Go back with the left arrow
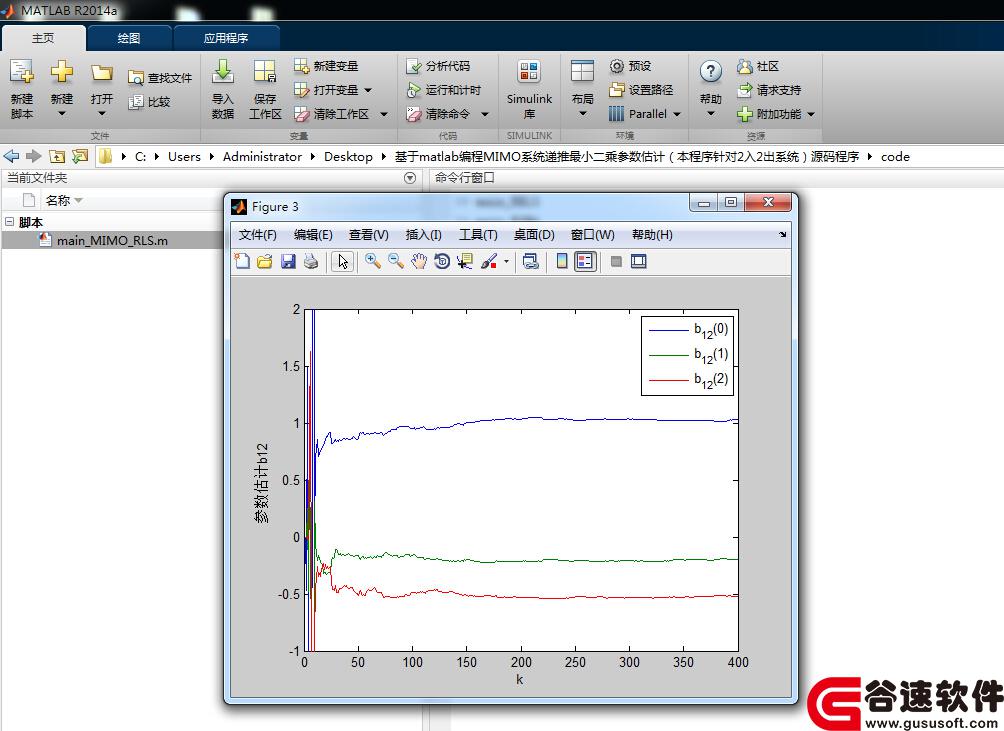This screenshot has height=731, width=1004. (x=12, y=156)
